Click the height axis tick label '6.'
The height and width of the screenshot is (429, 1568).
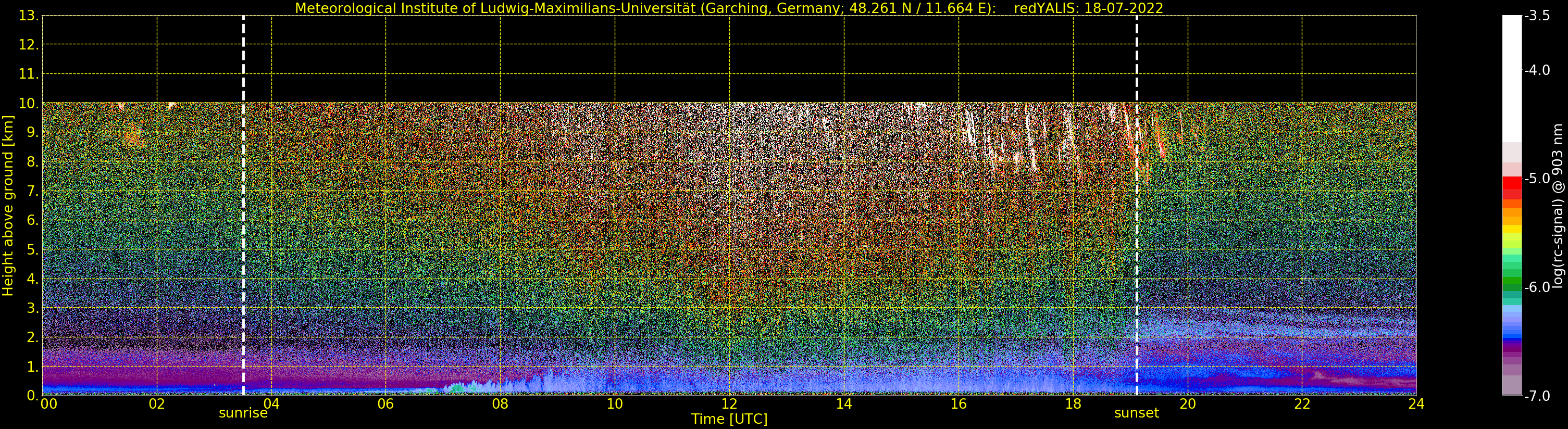pyautogui.click(x=32, y=220)
